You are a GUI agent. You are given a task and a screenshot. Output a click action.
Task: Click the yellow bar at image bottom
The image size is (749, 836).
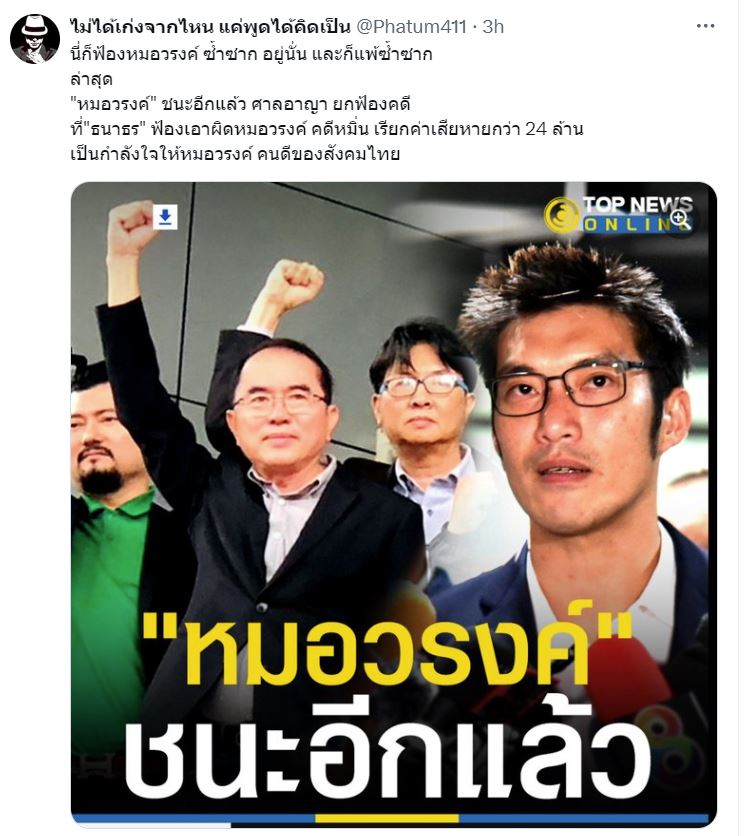click(387, 818)
